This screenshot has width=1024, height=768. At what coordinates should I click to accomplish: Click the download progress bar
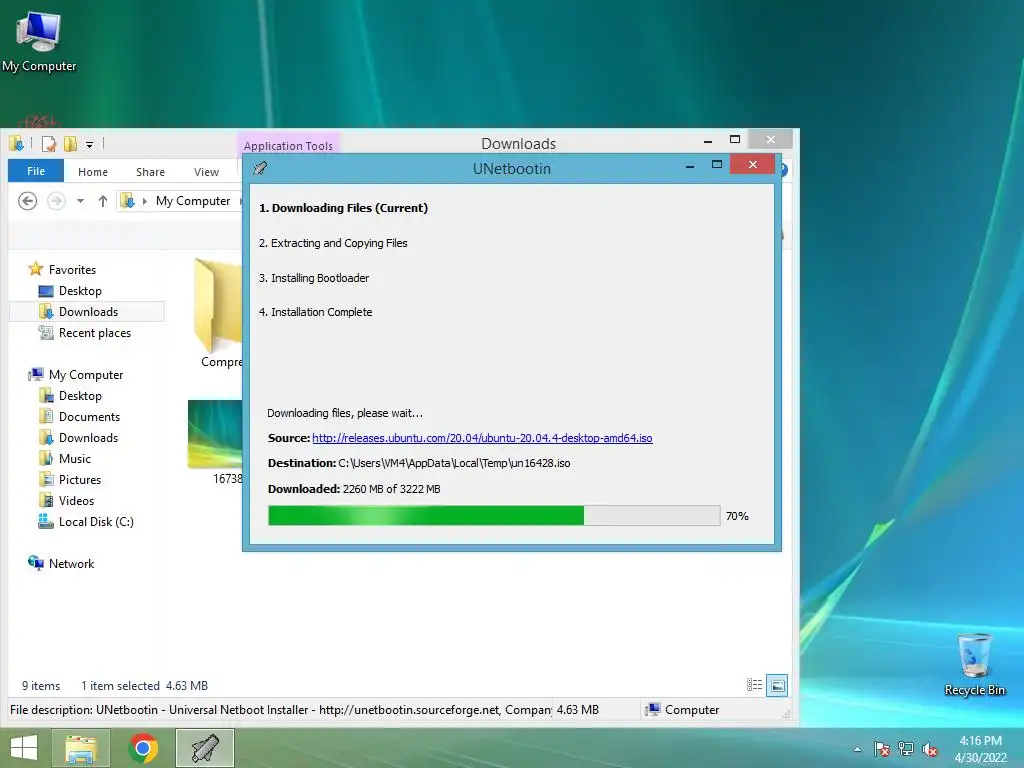(x=494, y=515)
